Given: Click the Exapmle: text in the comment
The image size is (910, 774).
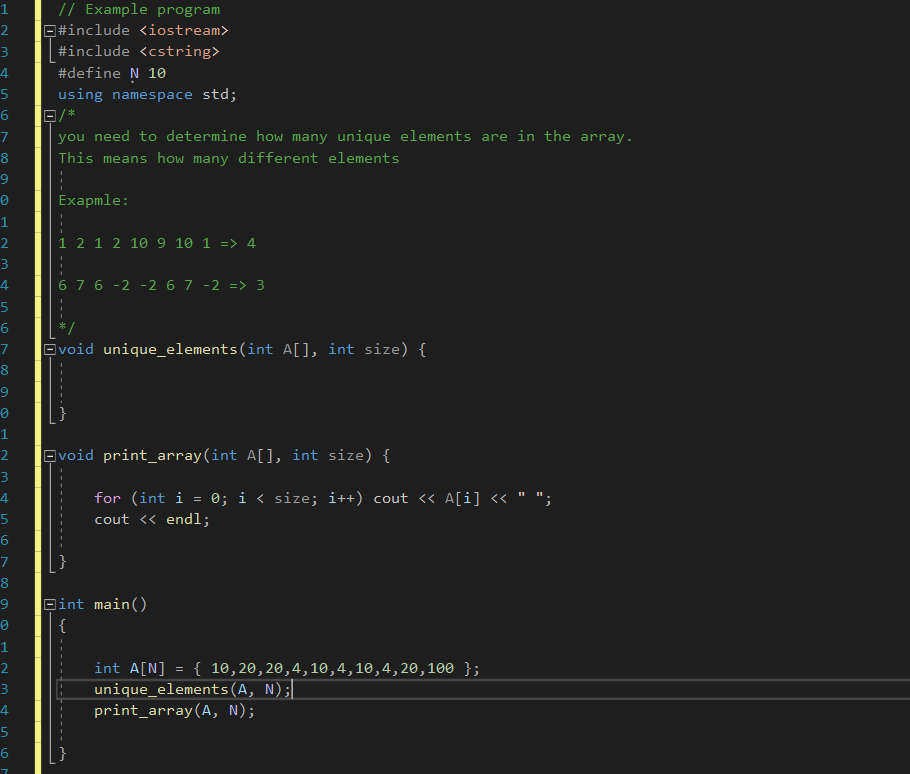Looking at the screenshot, I should point(92,199).
